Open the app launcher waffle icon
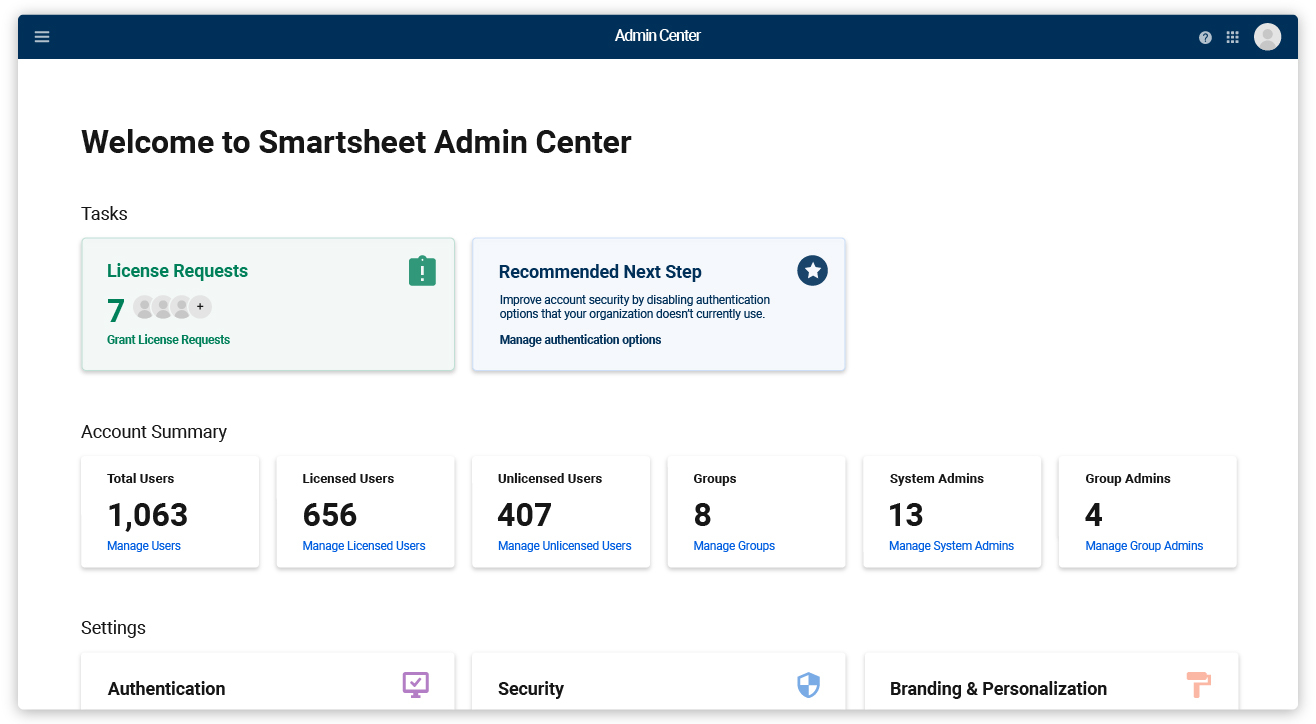This screenshot has width=1316, height=724. 1232,36
